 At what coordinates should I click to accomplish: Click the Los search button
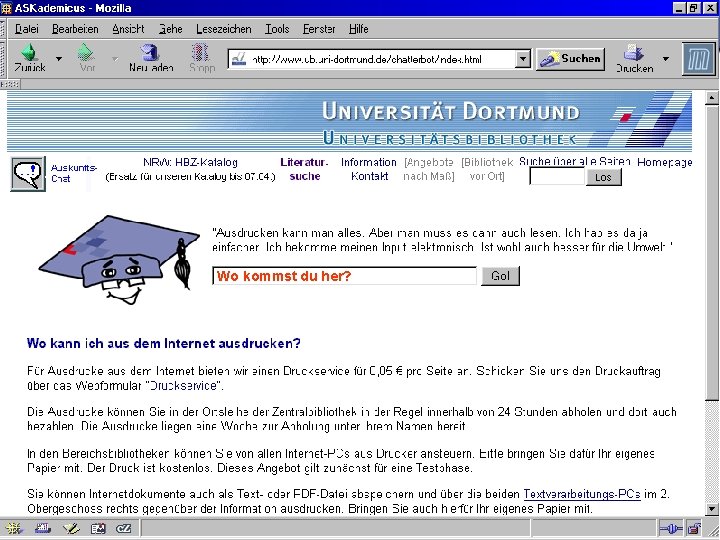(x=603, y=177)
